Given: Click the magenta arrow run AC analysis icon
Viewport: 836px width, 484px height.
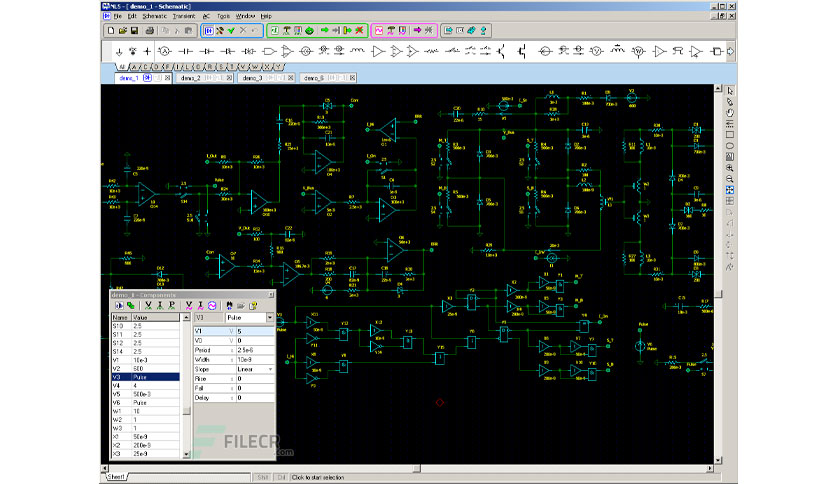Looking at the screenshot, I should coord(417,30).
